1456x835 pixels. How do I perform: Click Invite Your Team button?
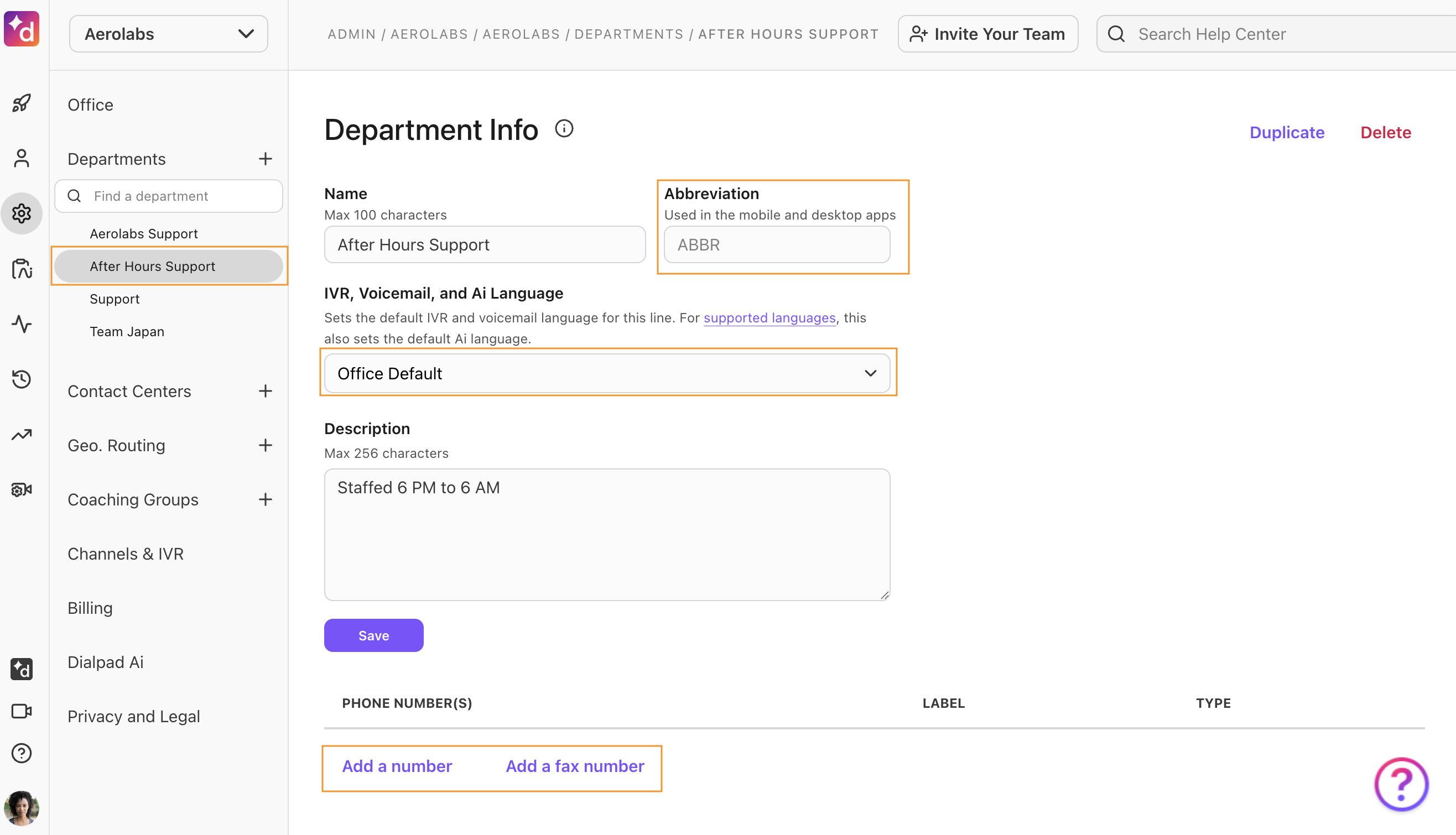click(988, 34)
